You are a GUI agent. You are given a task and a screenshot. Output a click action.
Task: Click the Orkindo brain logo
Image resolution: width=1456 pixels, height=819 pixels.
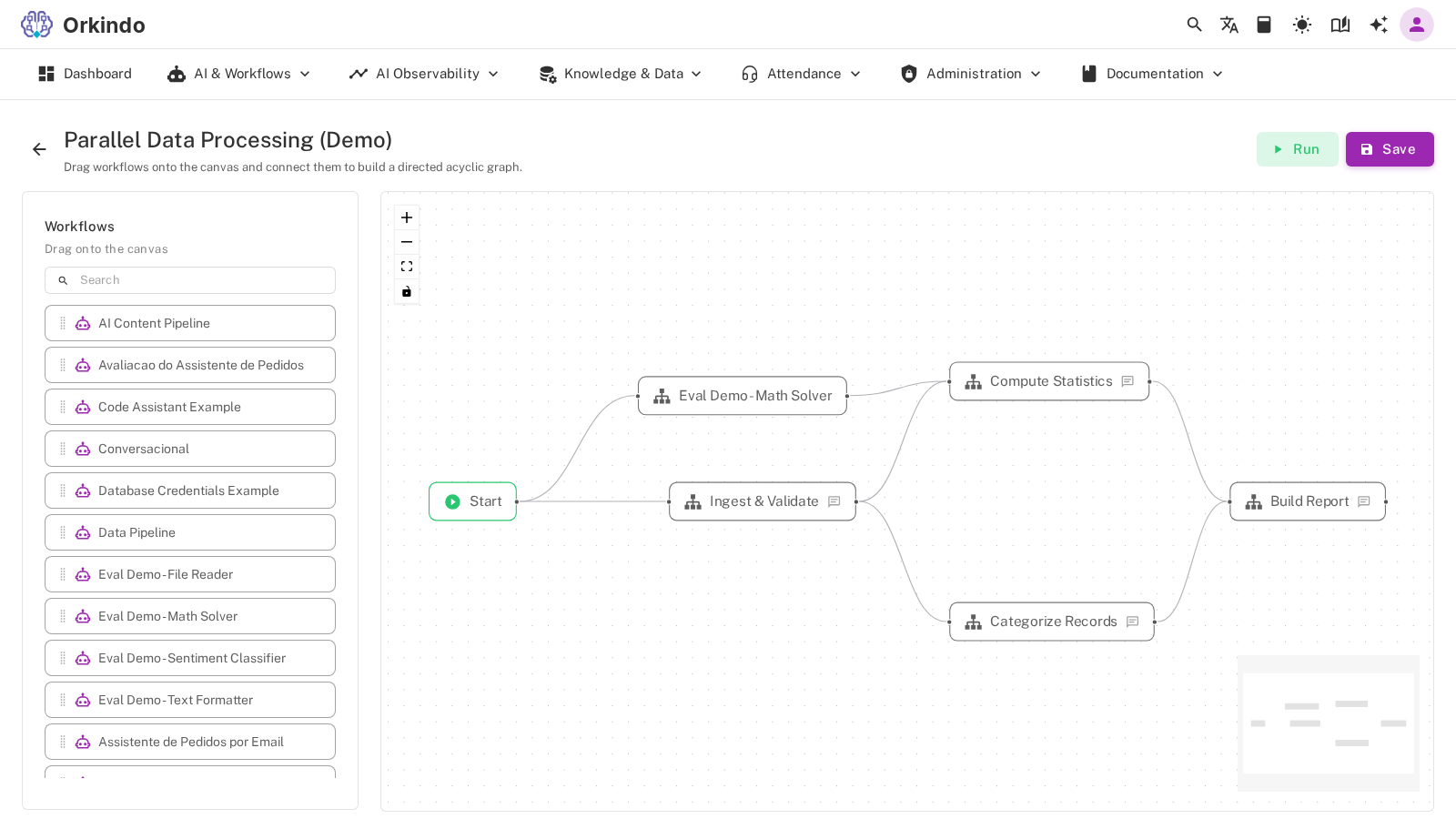pyautogui.click(x=37, y=25)
